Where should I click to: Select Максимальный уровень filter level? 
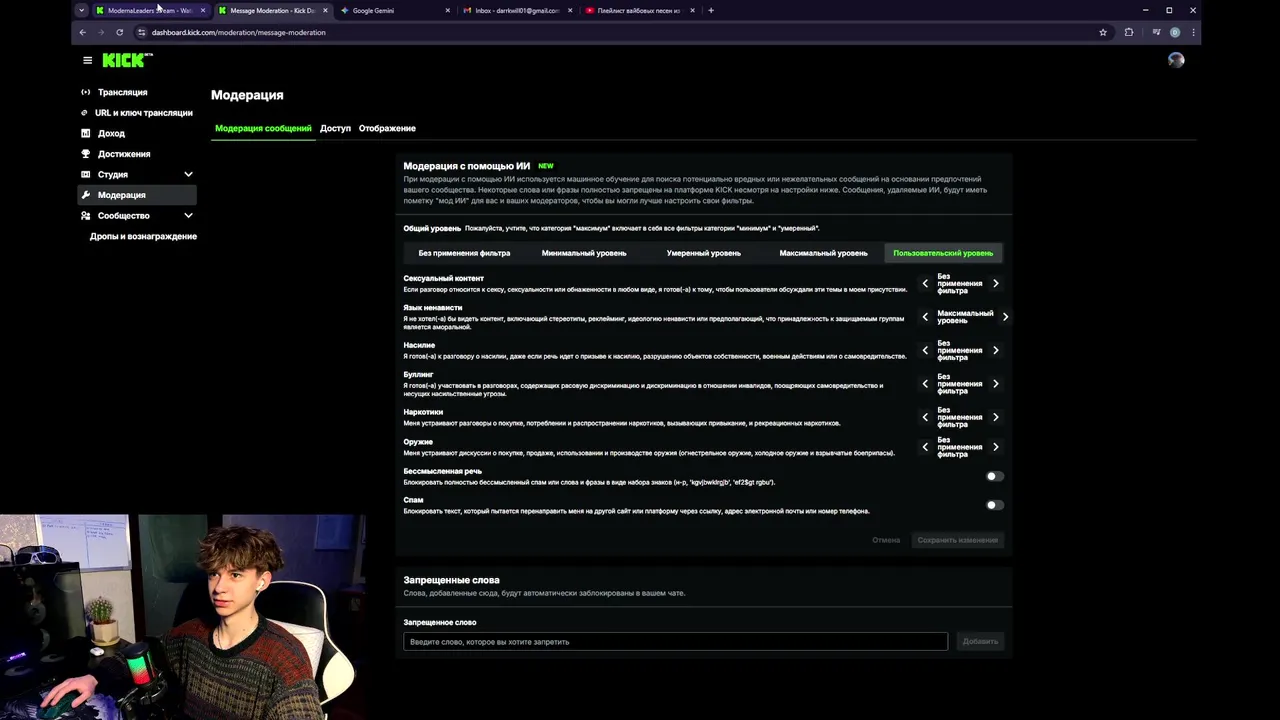(823, 253)
